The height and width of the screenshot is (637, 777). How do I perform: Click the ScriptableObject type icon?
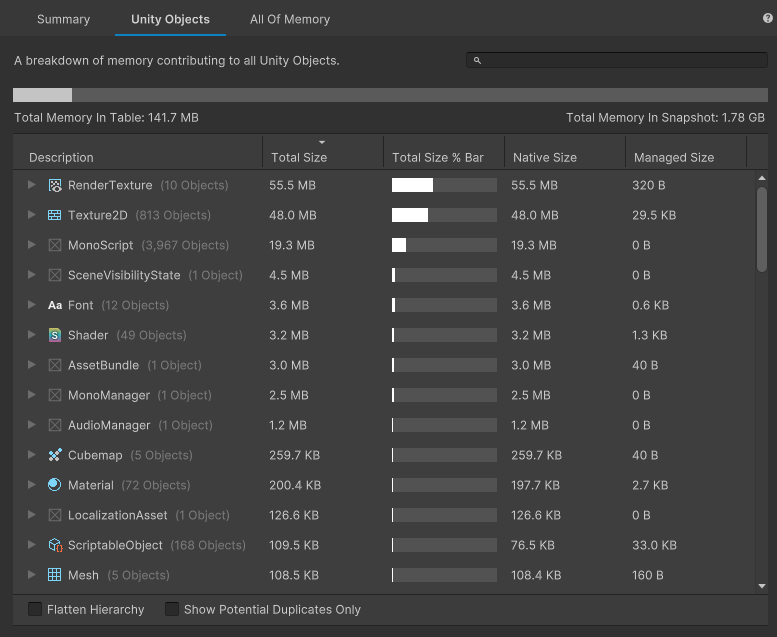click(x=55, y=545)
